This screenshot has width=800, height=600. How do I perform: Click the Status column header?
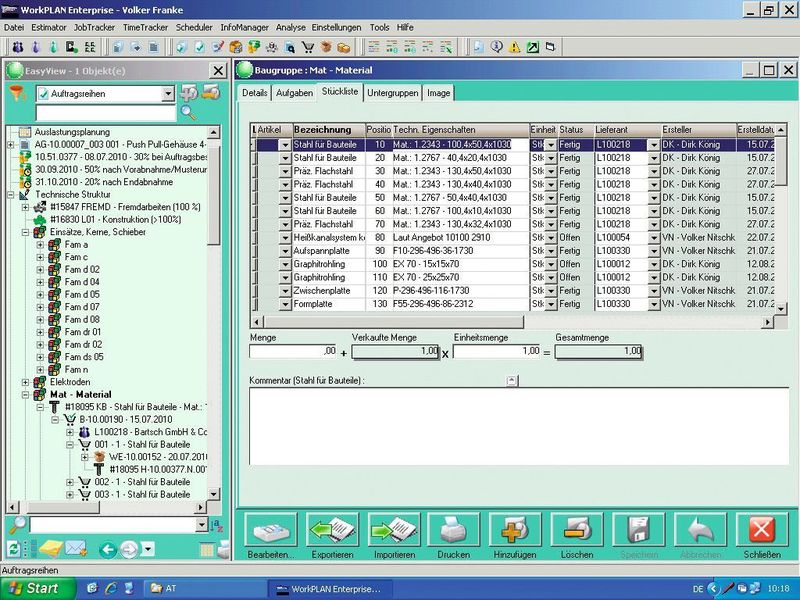point(576,130)
